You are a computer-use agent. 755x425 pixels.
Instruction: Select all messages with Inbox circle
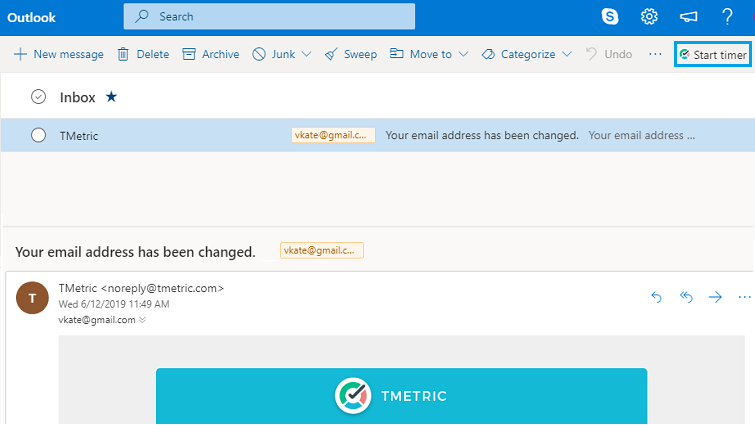coord(39,97)
